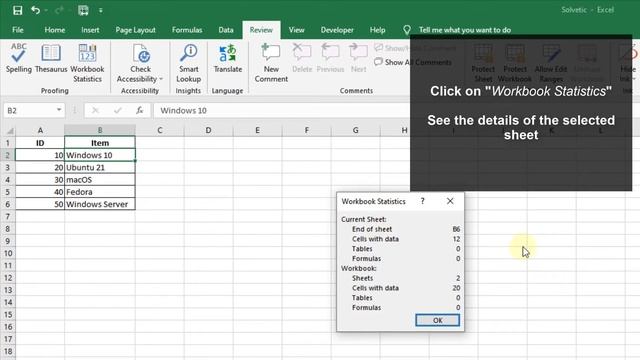Select column A header

(x=40, y=130)
